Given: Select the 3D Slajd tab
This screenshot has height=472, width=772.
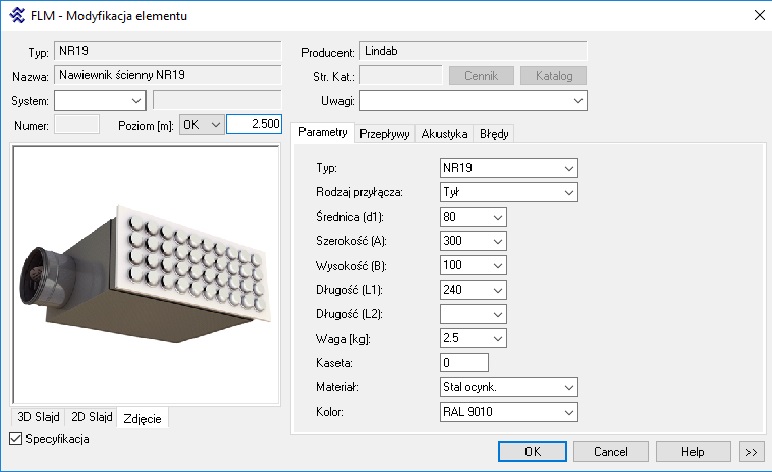Looking at the screenshot, I should 38,417.
